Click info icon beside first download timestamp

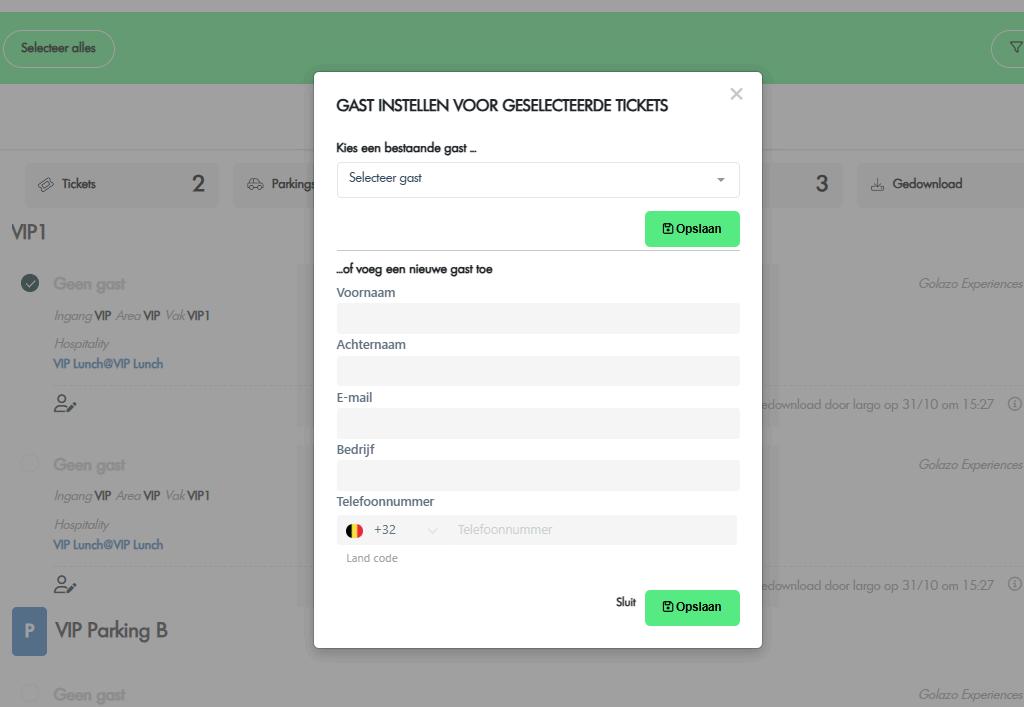1014,404
